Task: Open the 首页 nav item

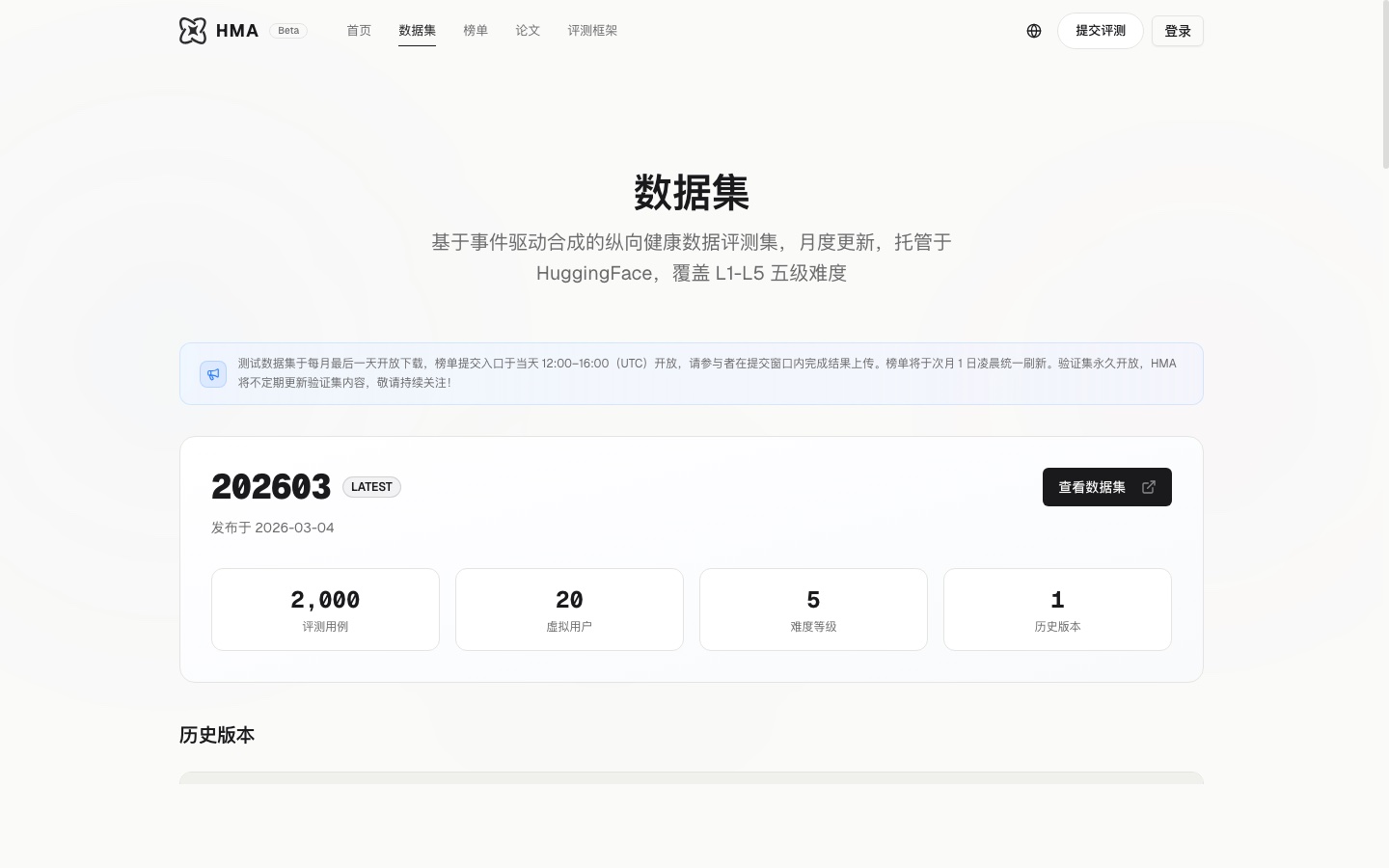Action: click(359, 31)
